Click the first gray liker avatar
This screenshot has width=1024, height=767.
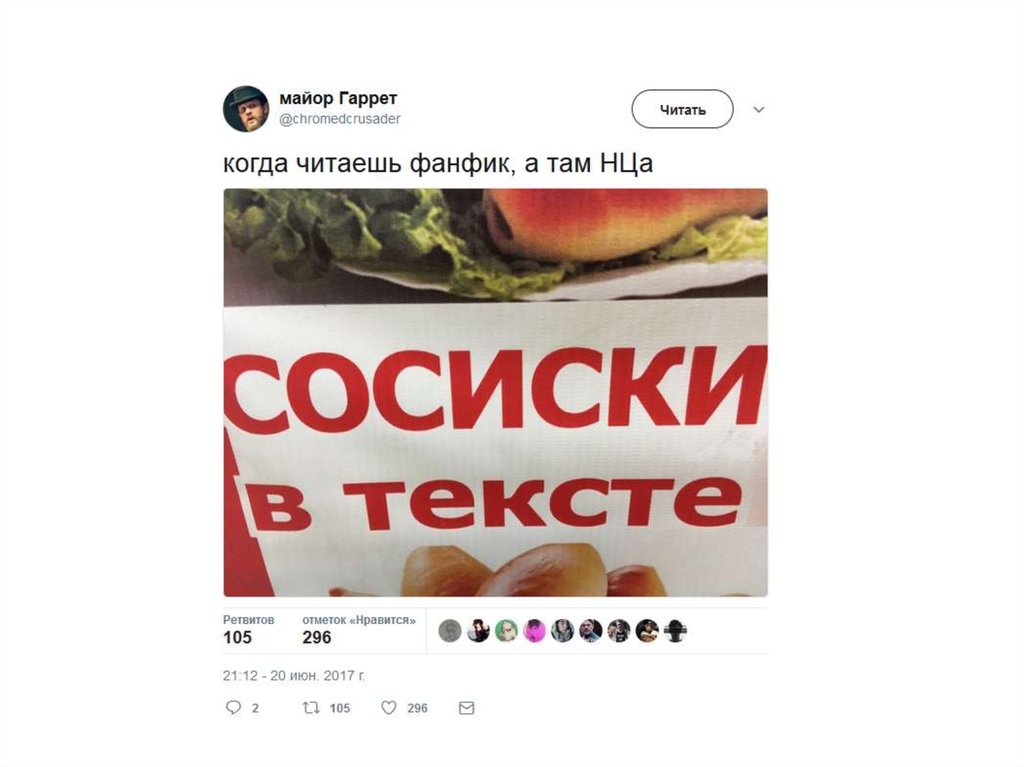point(450,631)
